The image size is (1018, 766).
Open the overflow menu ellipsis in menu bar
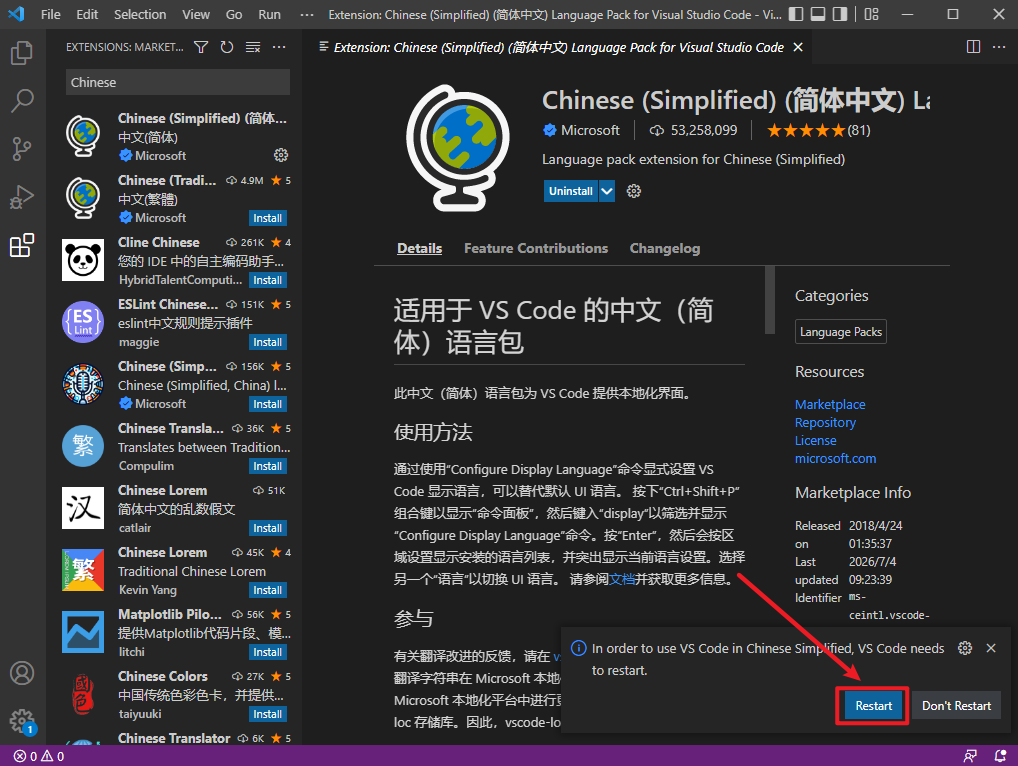307,14
